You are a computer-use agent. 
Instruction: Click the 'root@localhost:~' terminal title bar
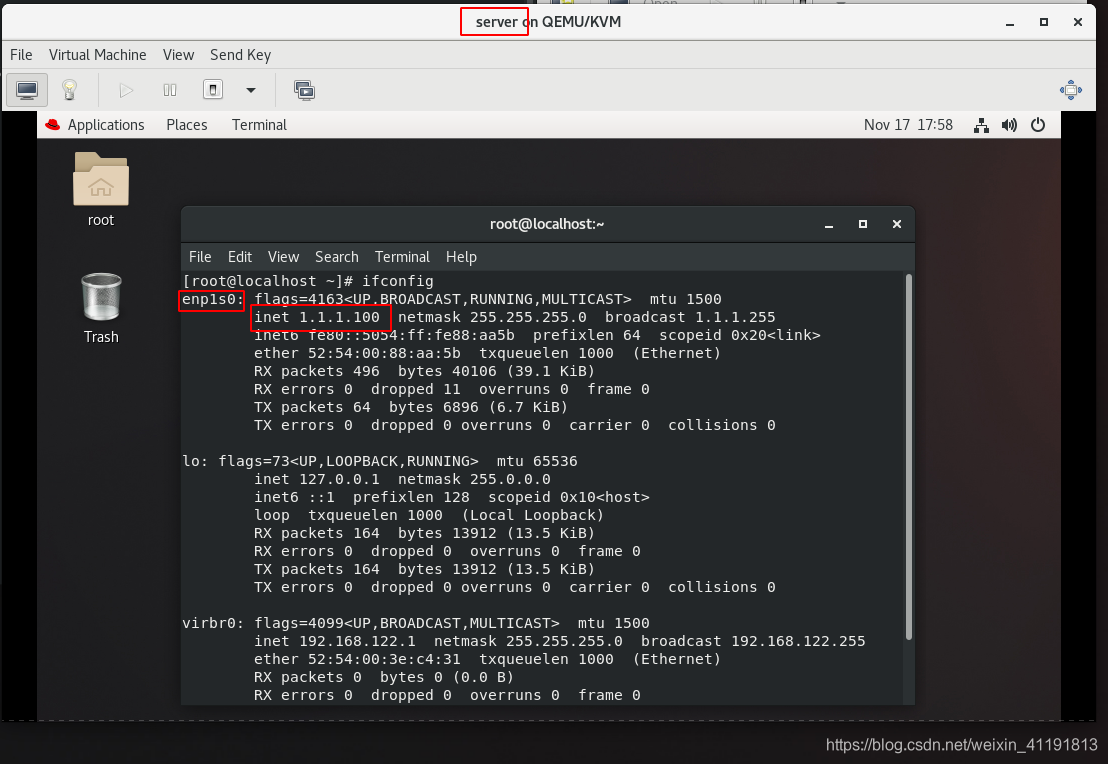pos(547,224)
